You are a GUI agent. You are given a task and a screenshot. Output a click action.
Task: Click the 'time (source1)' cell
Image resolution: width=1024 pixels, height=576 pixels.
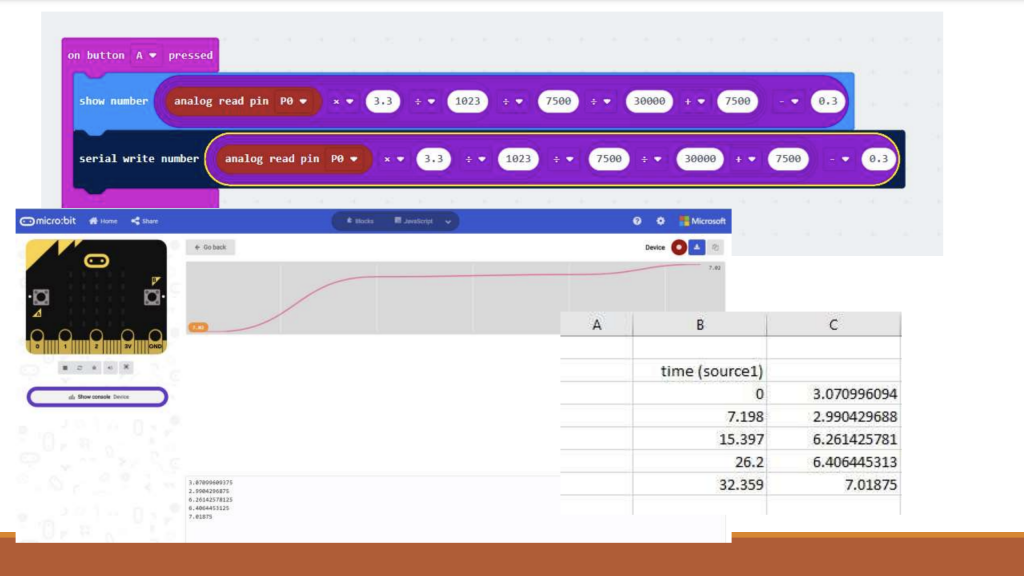pos(699,371)
